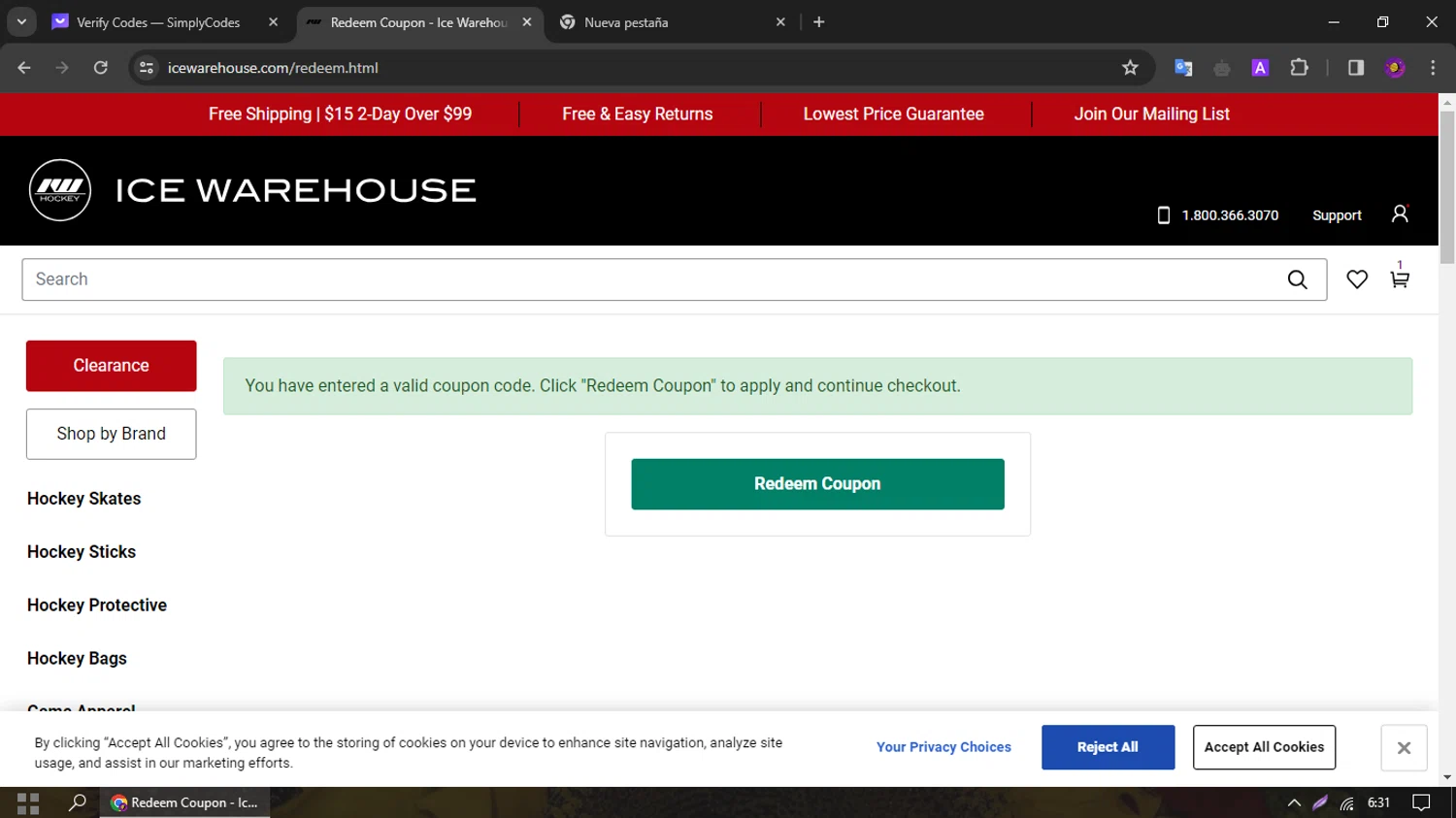
Task: Open Hockey Bags category
Action: [x=77, y=659]
